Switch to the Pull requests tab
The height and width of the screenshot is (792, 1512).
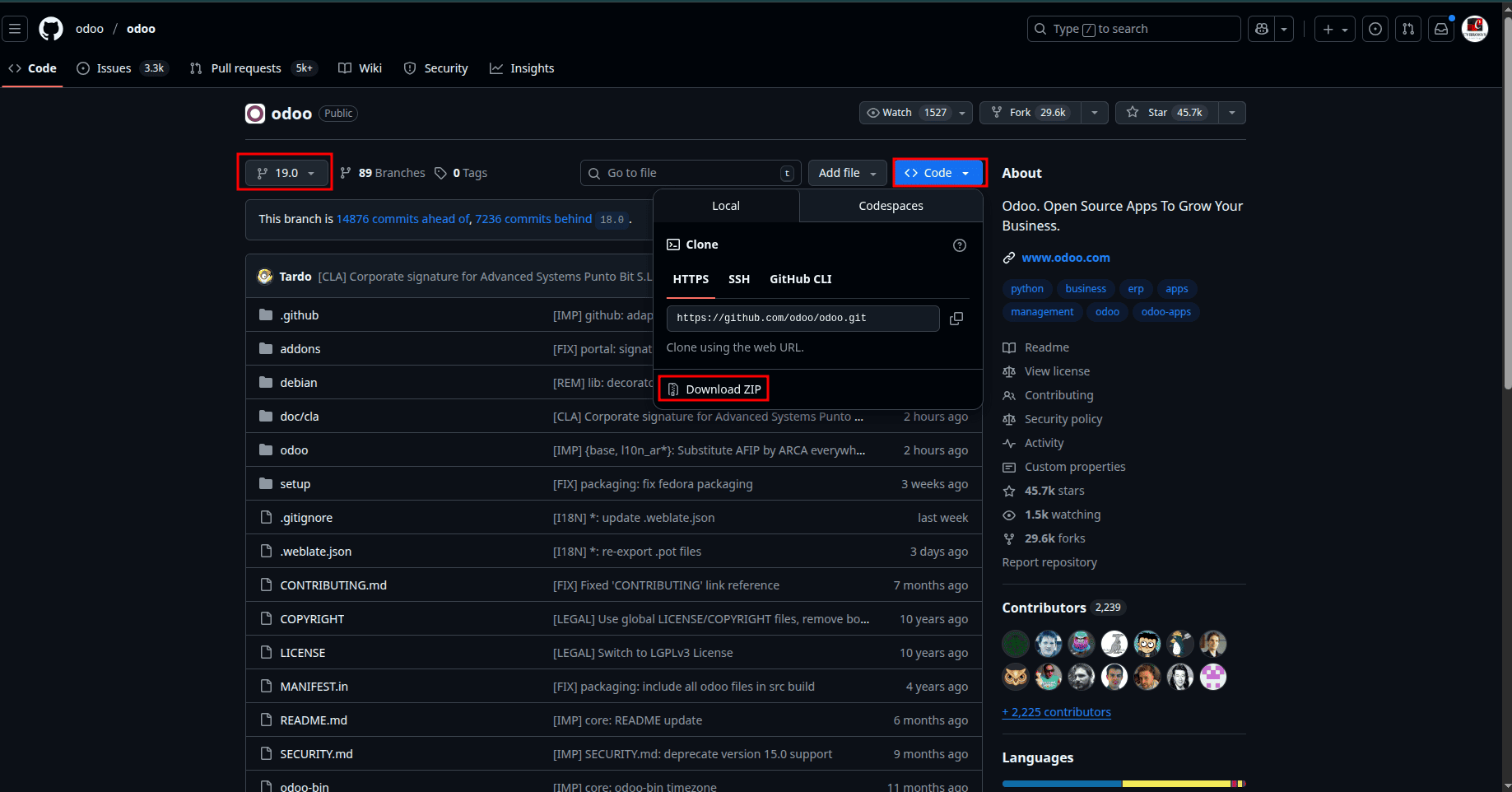(253, 68)
